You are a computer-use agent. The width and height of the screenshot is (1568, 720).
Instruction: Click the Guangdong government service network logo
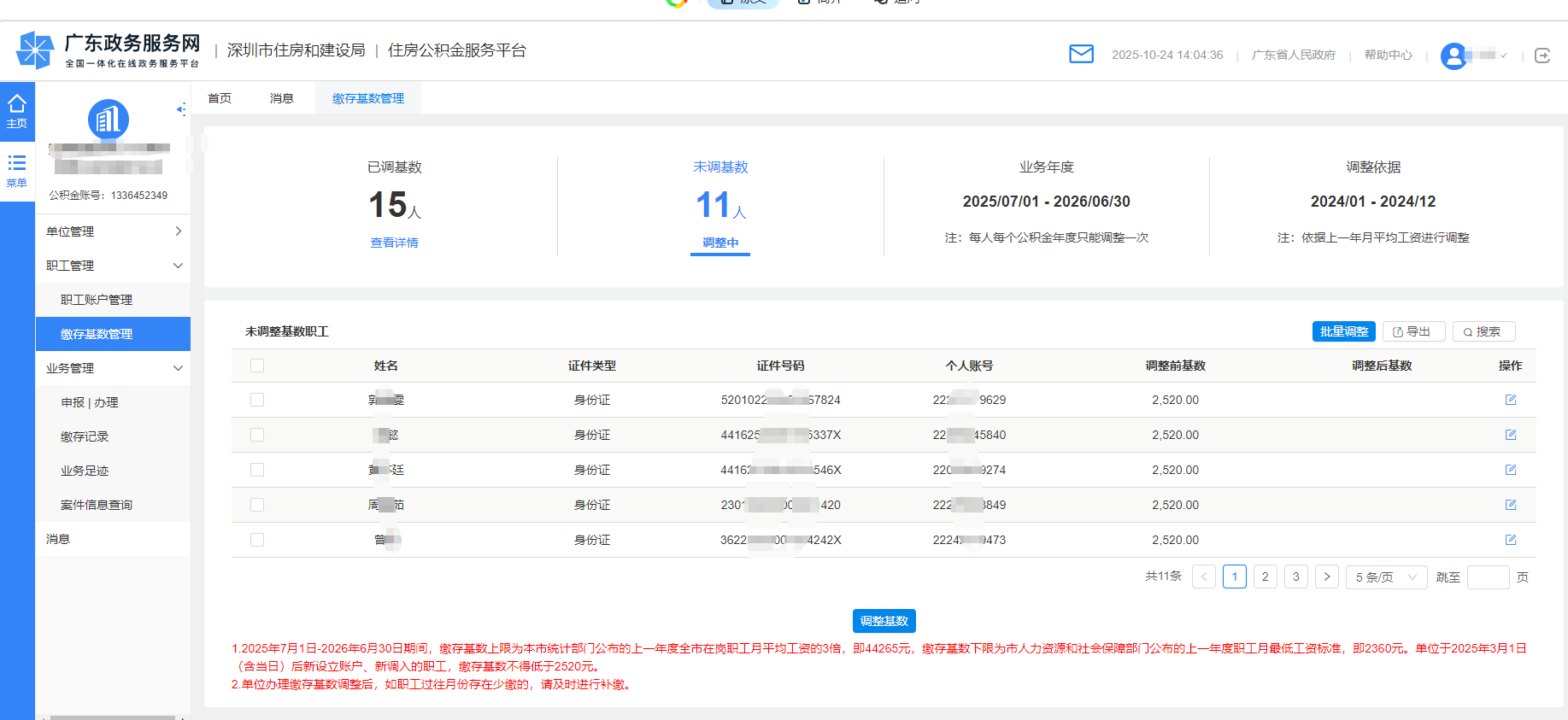click(108, 50)
